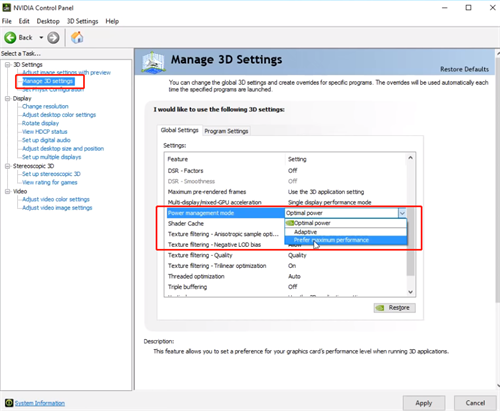Open the Back history dropdown arrow
The width and height of the screenshot is (500, 411).
pos(41,37)
